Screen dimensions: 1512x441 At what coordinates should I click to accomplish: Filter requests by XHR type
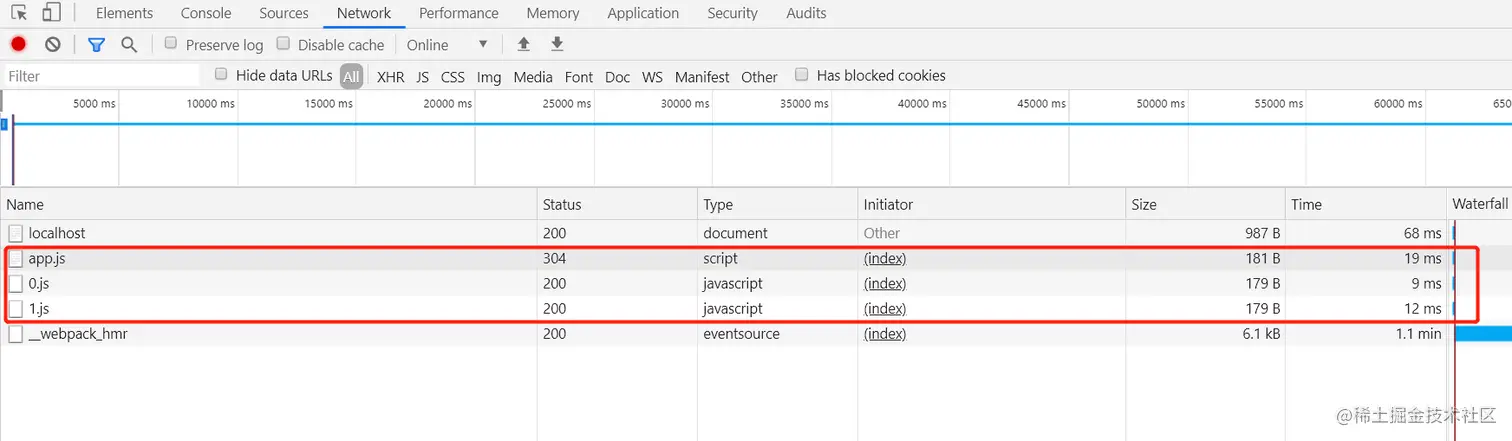(390, 77)
